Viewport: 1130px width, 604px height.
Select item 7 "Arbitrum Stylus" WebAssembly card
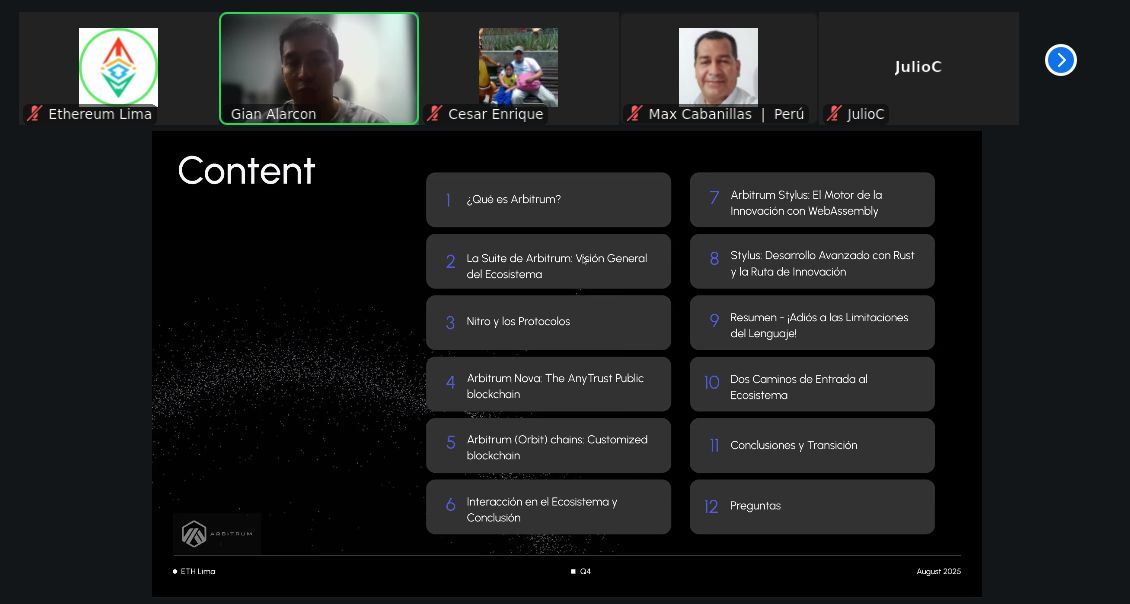(x=812, y=200)
